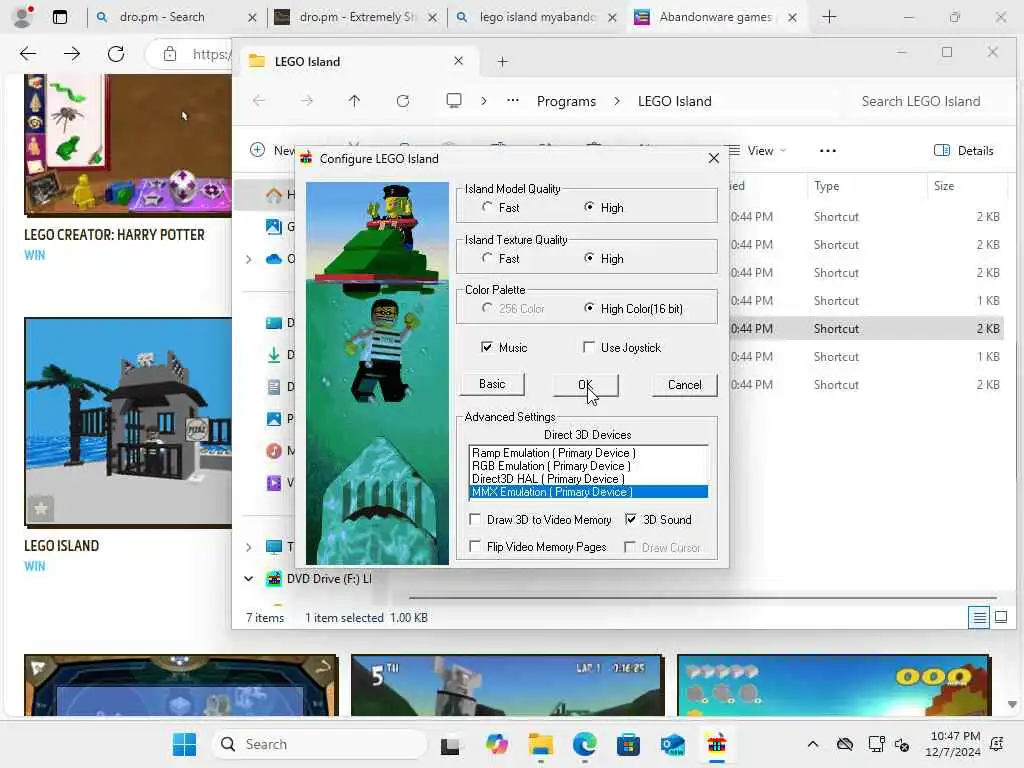Close the Configure LEGO Island dialog

coord(714,158)
